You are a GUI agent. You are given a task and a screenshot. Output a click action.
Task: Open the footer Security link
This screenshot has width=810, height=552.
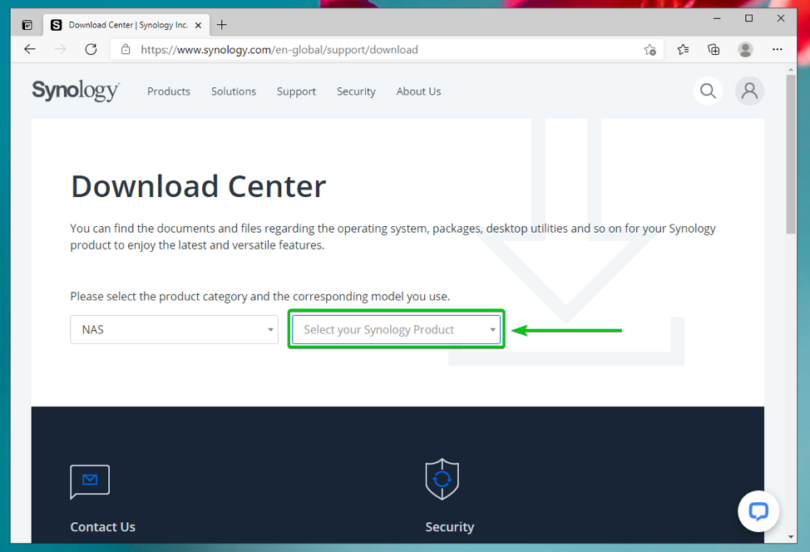click(449, 527)
